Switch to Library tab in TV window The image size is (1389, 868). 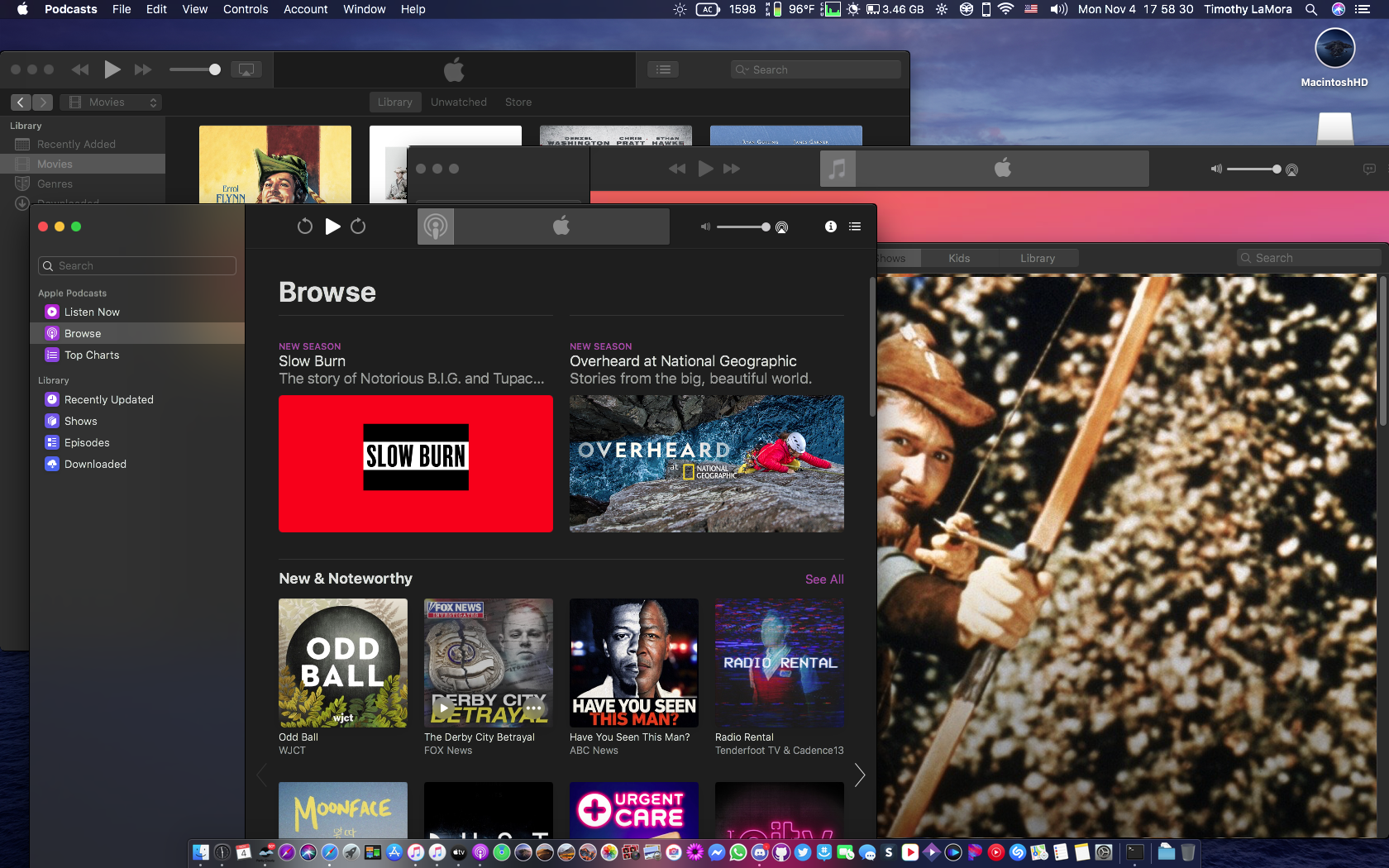pos(1038,258)
